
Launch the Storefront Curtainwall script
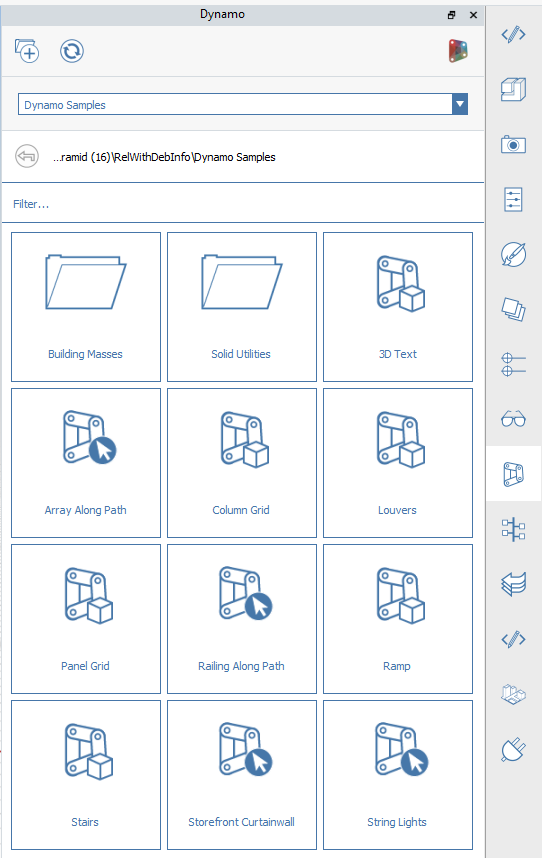coord(242,775)
